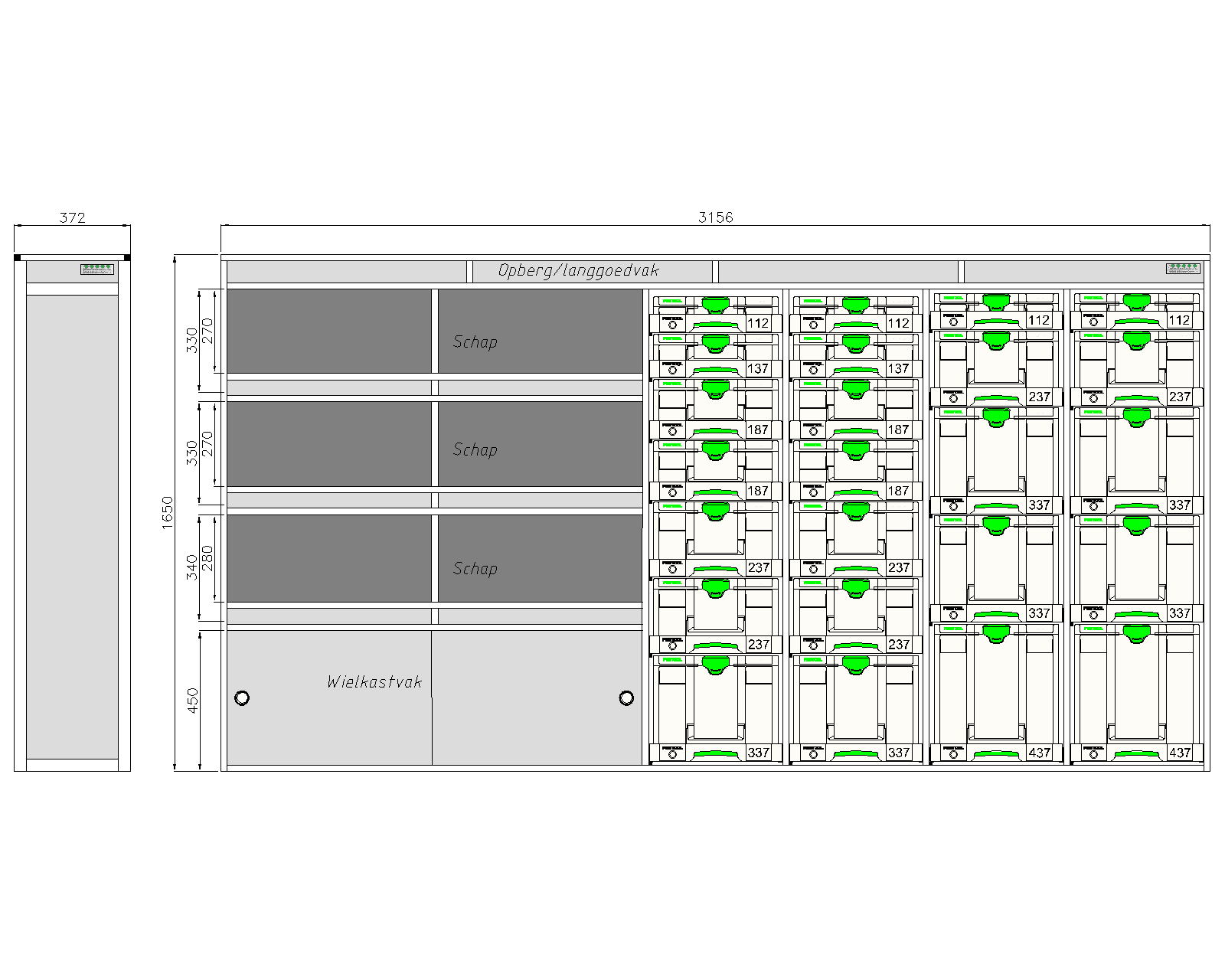1225x980 pixels.
Task: Click the green latch of third column's 437 systainer
Action: click(995, 633)
